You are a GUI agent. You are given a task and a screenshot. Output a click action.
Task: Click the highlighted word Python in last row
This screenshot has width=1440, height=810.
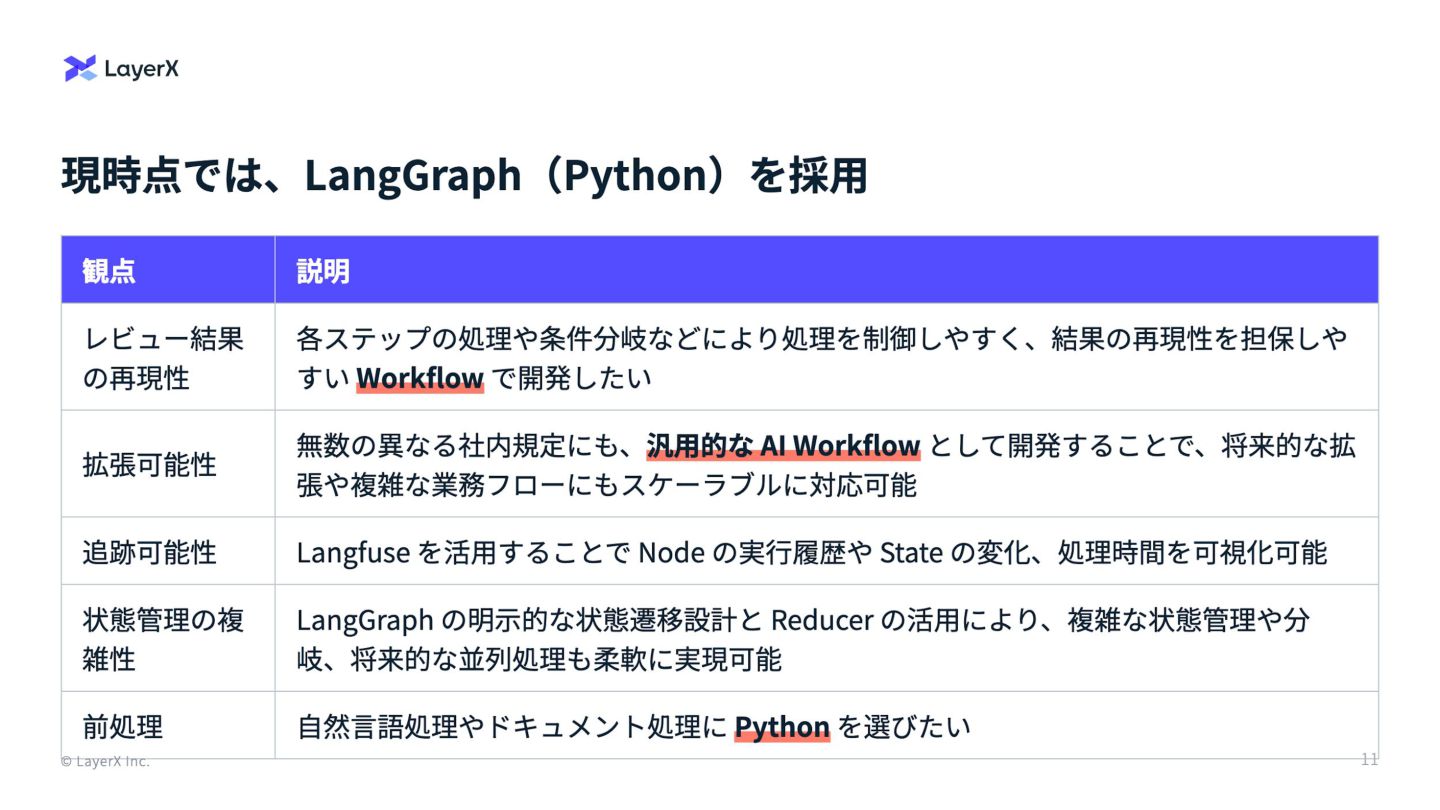click(x=782, y=727)
